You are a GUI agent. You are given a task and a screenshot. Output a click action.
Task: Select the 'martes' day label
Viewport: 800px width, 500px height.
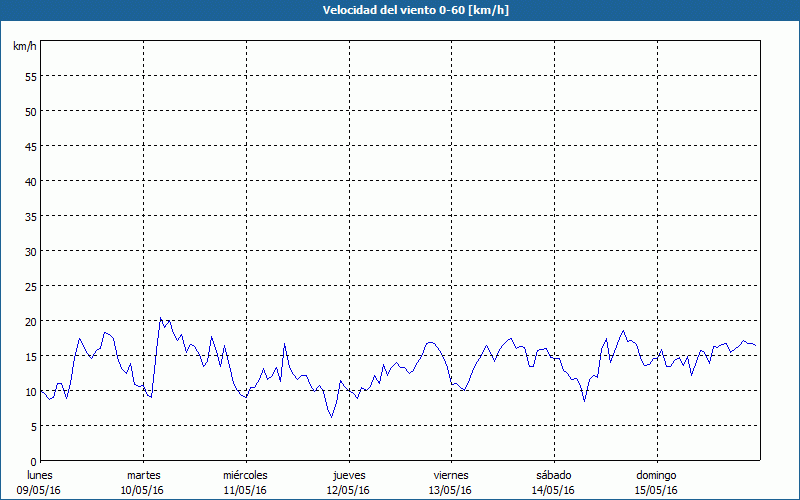(x=144, y=475)
